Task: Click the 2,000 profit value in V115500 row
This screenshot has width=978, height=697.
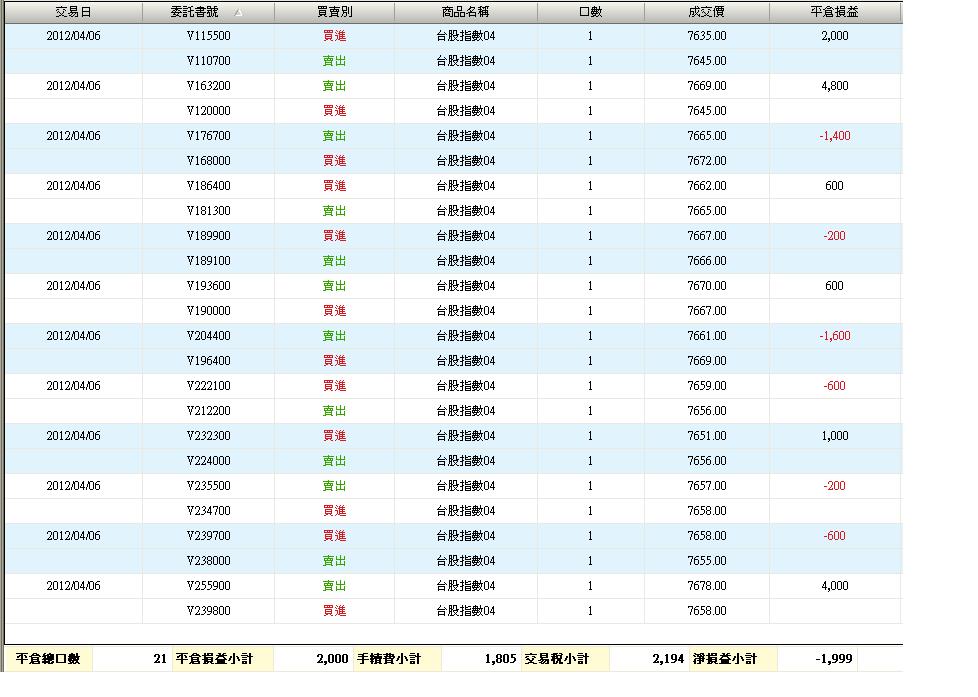Action: [x=835, y=36]
